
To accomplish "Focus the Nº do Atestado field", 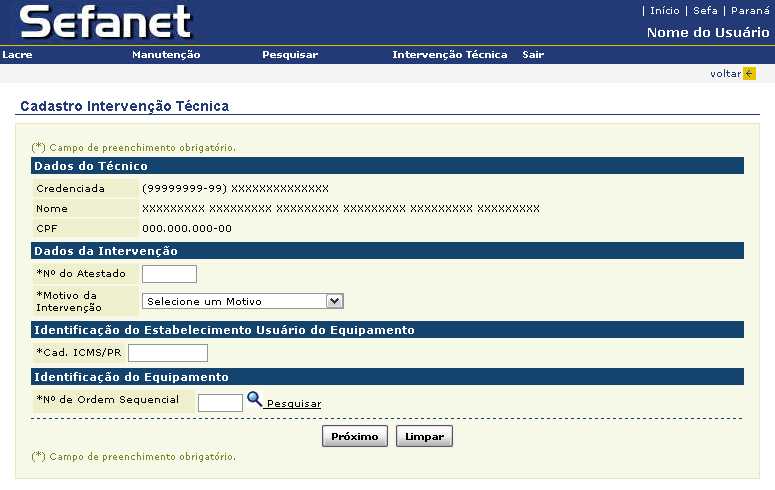I will pos(169,274).
